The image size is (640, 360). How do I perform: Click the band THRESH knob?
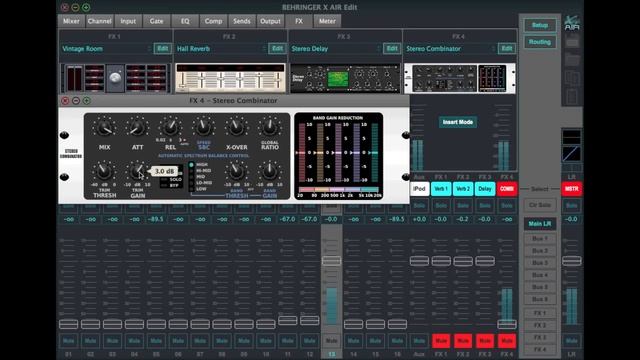pyautogui.click(x=237, y=172)
